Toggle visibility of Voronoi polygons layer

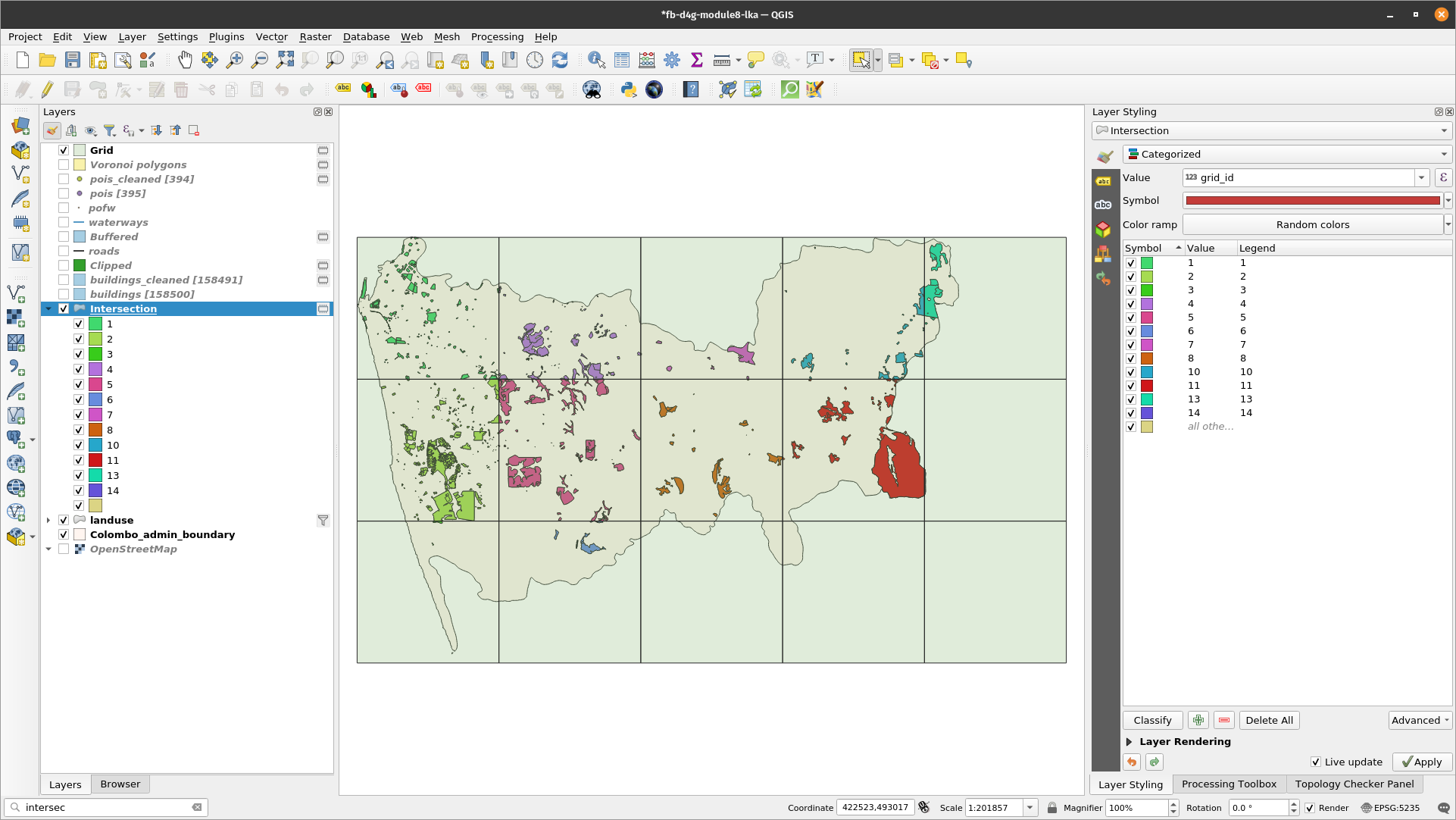(63, 164)
